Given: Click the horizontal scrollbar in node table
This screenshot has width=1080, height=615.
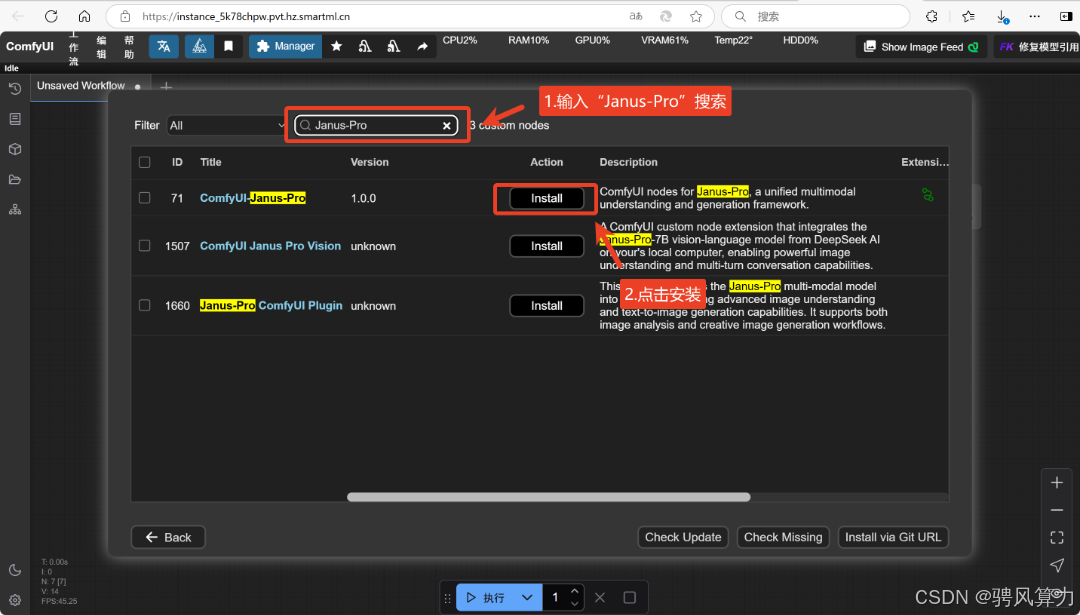Looking at the screenshot, I should (548, 497).
